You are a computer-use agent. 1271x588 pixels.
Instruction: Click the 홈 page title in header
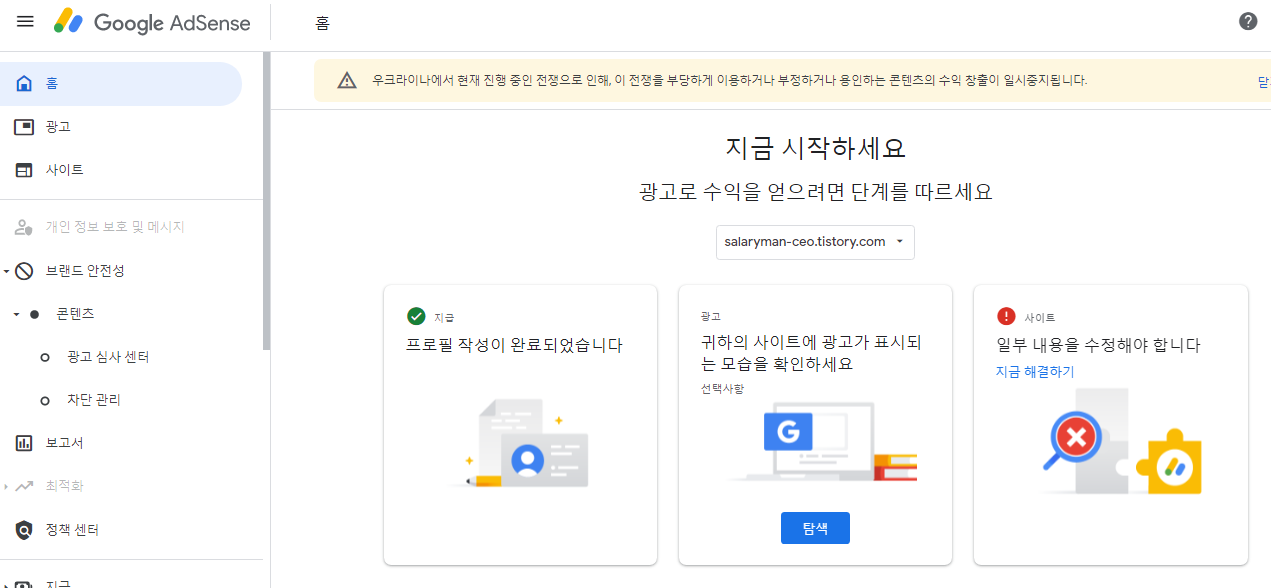(322, 22)
